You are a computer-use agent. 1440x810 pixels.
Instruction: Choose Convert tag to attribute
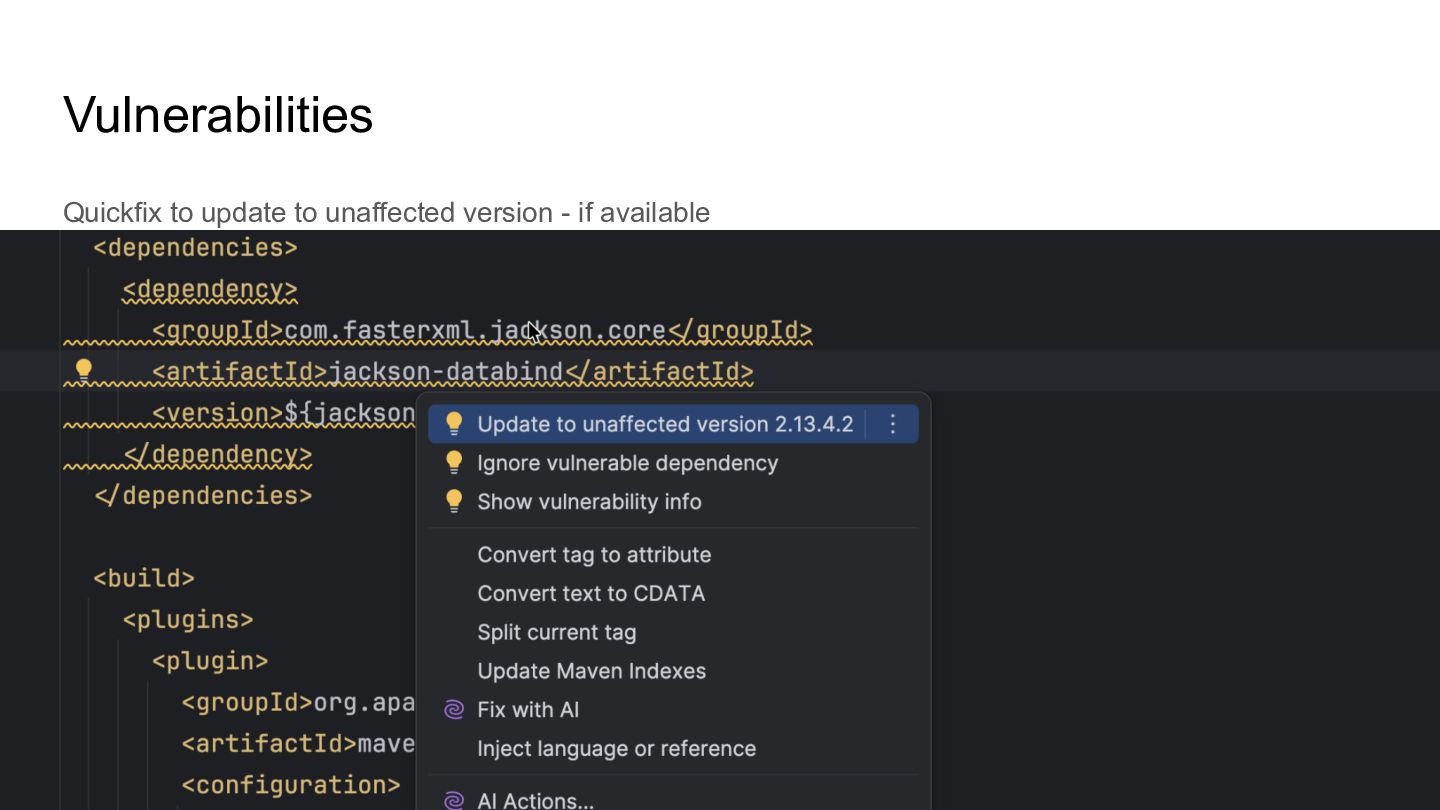[x=594, y=555]
